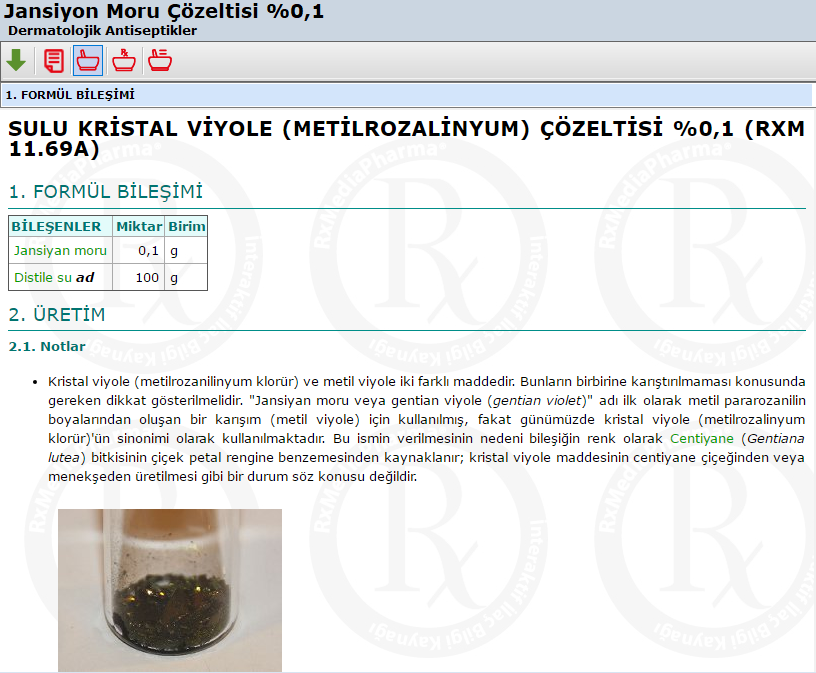Click the vial photo of crystal violet

point(169,590)
